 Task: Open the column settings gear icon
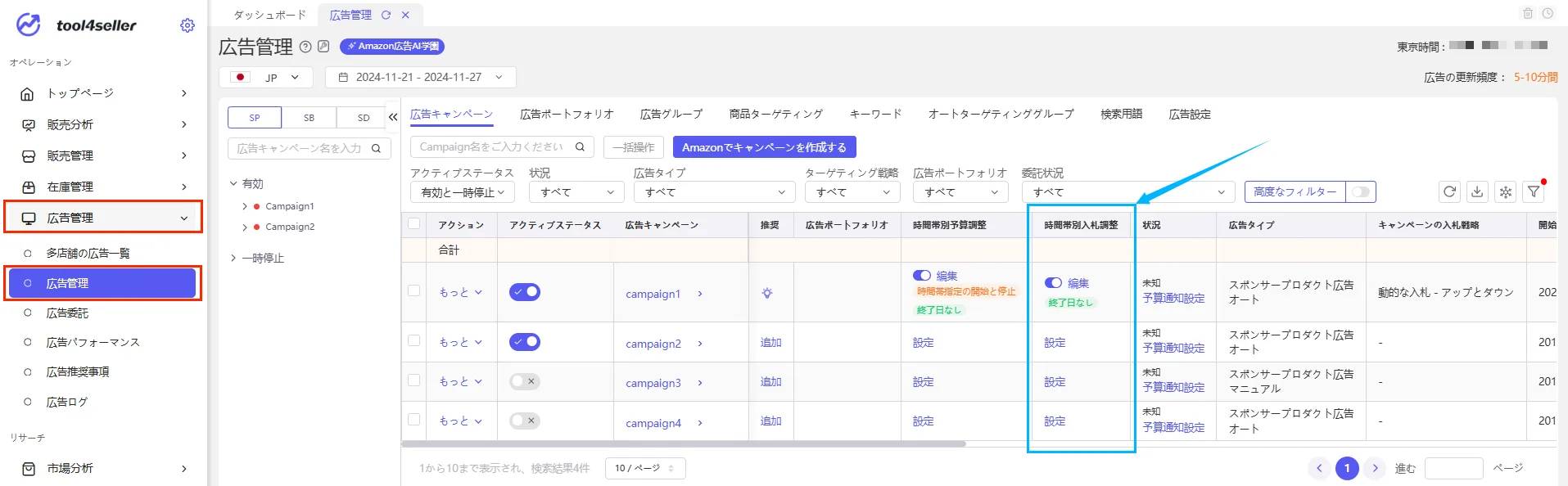(x=1505, y=191)
